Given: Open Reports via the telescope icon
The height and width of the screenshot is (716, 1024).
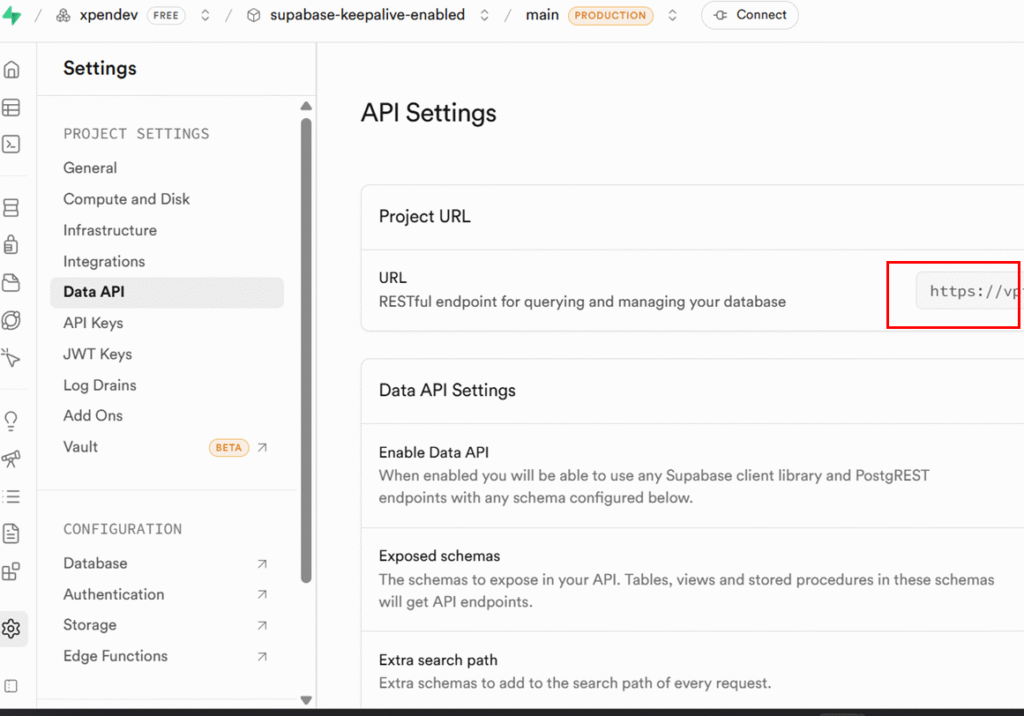Looking at the screenshot, I should [x=11, y=458].
